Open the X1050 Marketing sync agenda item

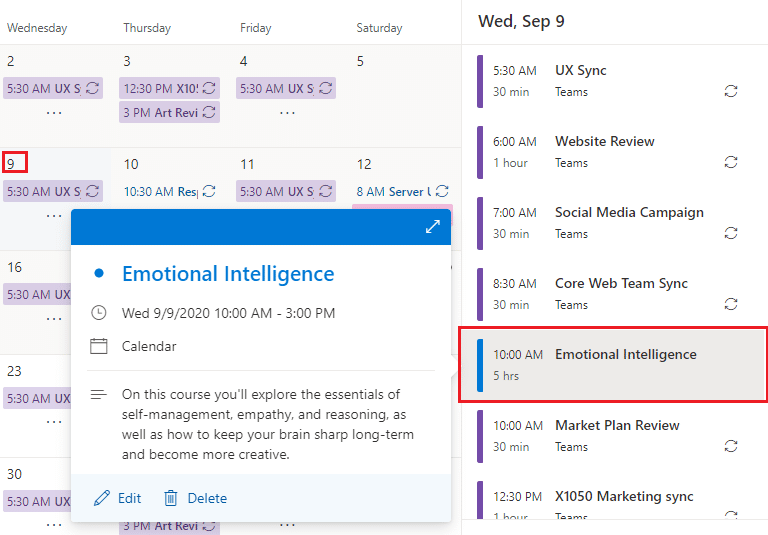(622, 496)
